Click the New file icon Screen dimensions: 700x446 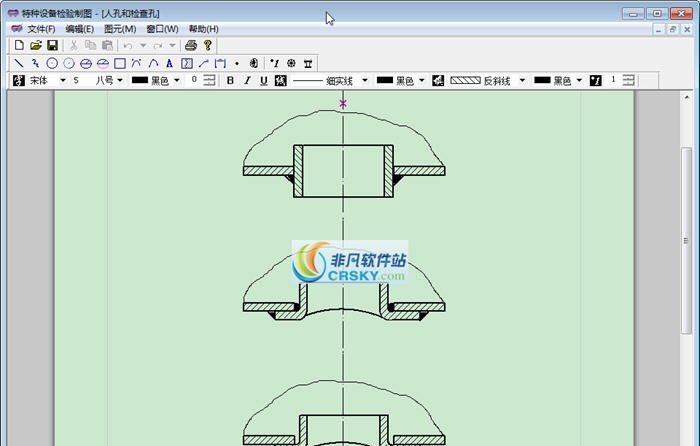click(x=19, y=46)
